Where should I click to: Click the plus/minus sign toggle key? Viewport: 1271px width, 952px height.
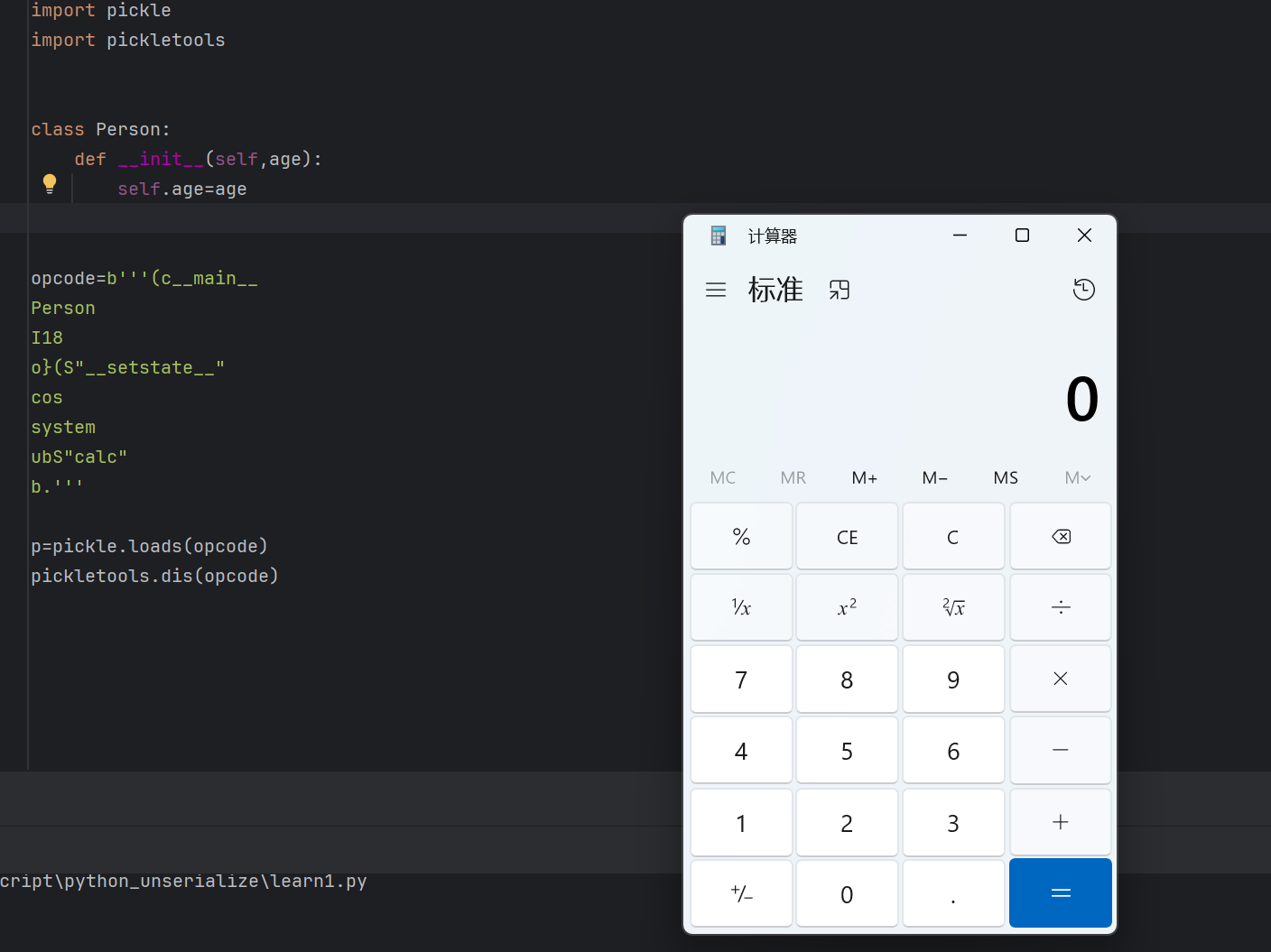click(741, 893)
